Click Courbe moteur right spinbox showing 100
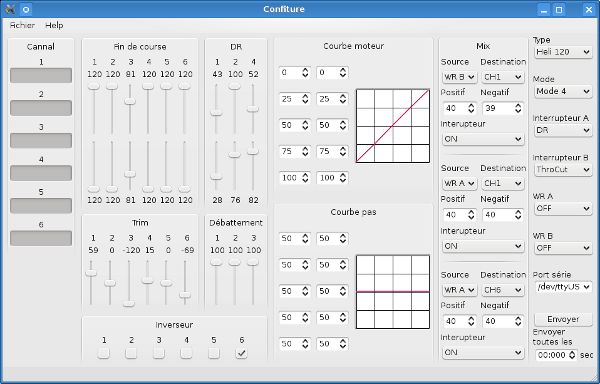 pyautogui.click(x=332, y=178)
